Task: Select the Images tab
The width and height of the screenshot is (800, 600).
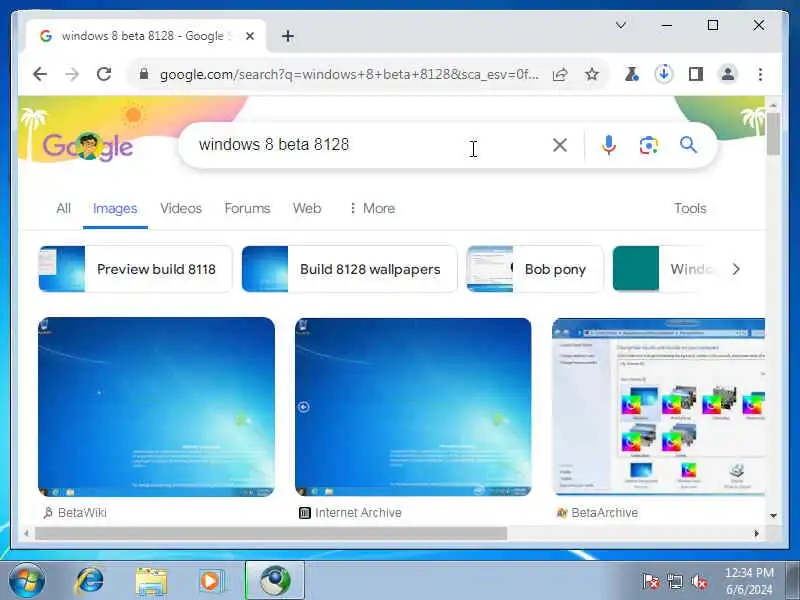Action: (x=115, y=208)
